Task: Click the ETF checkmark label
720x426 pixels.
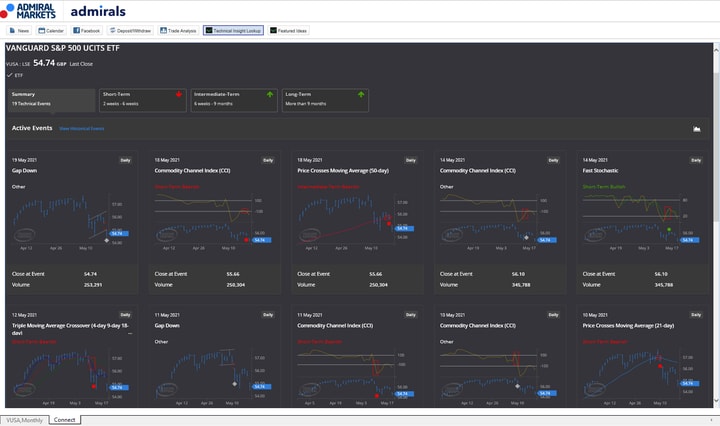Action: tap(15, 75)
